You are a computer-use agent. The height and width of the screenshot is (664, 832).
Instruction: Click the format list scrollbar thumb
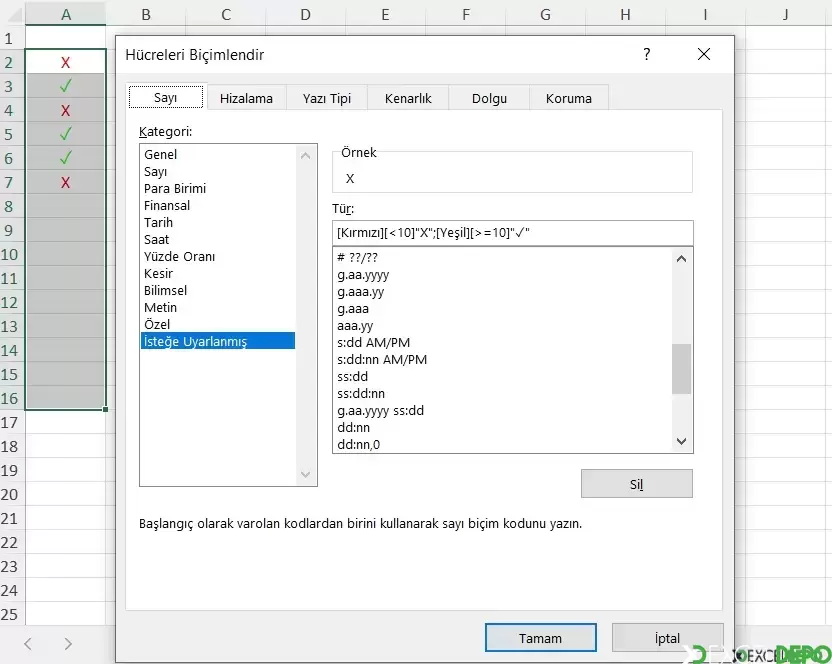pos(681,369)
